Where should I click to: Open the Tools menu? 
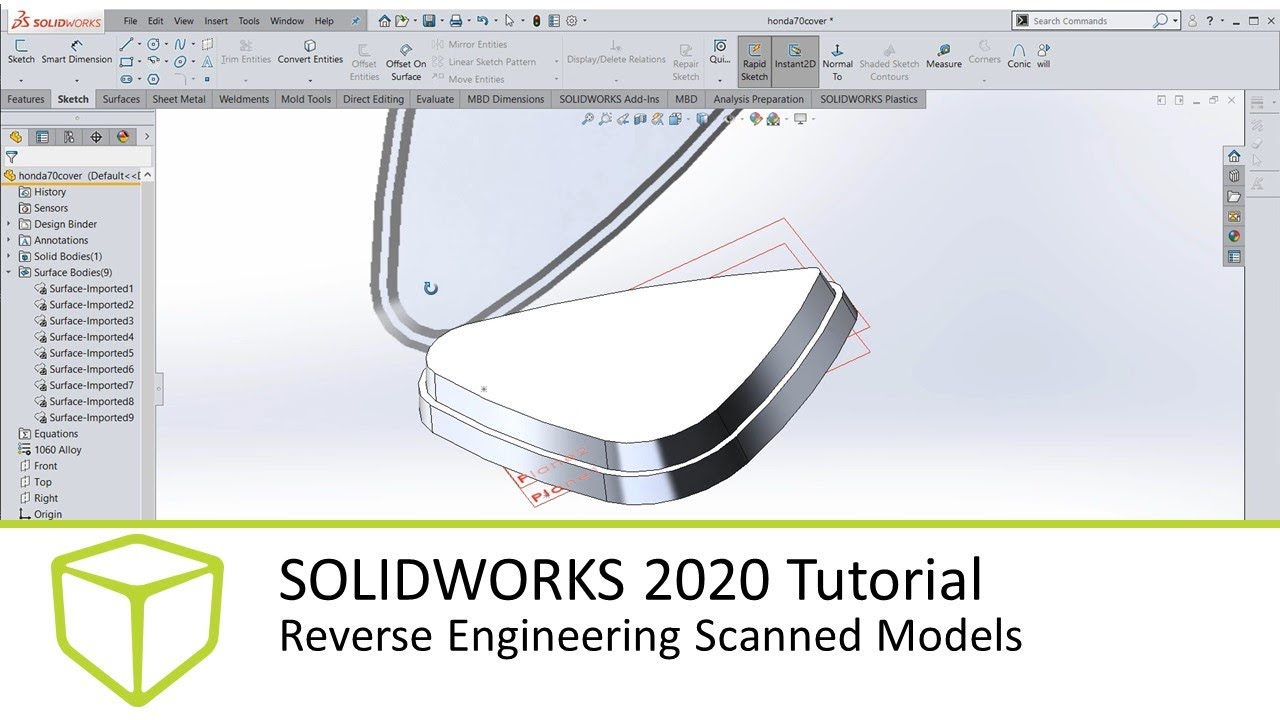pos(249,20)
